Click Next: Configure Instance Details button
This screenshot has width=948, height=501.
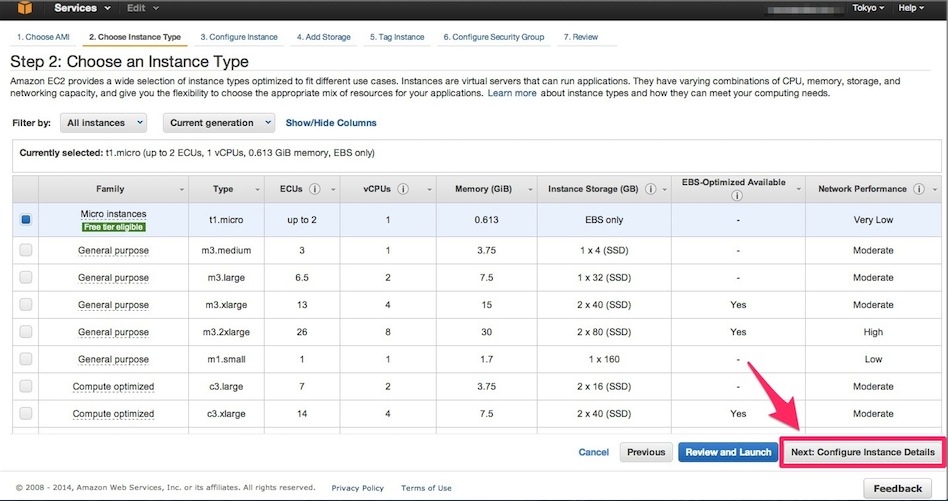[863, 452]
